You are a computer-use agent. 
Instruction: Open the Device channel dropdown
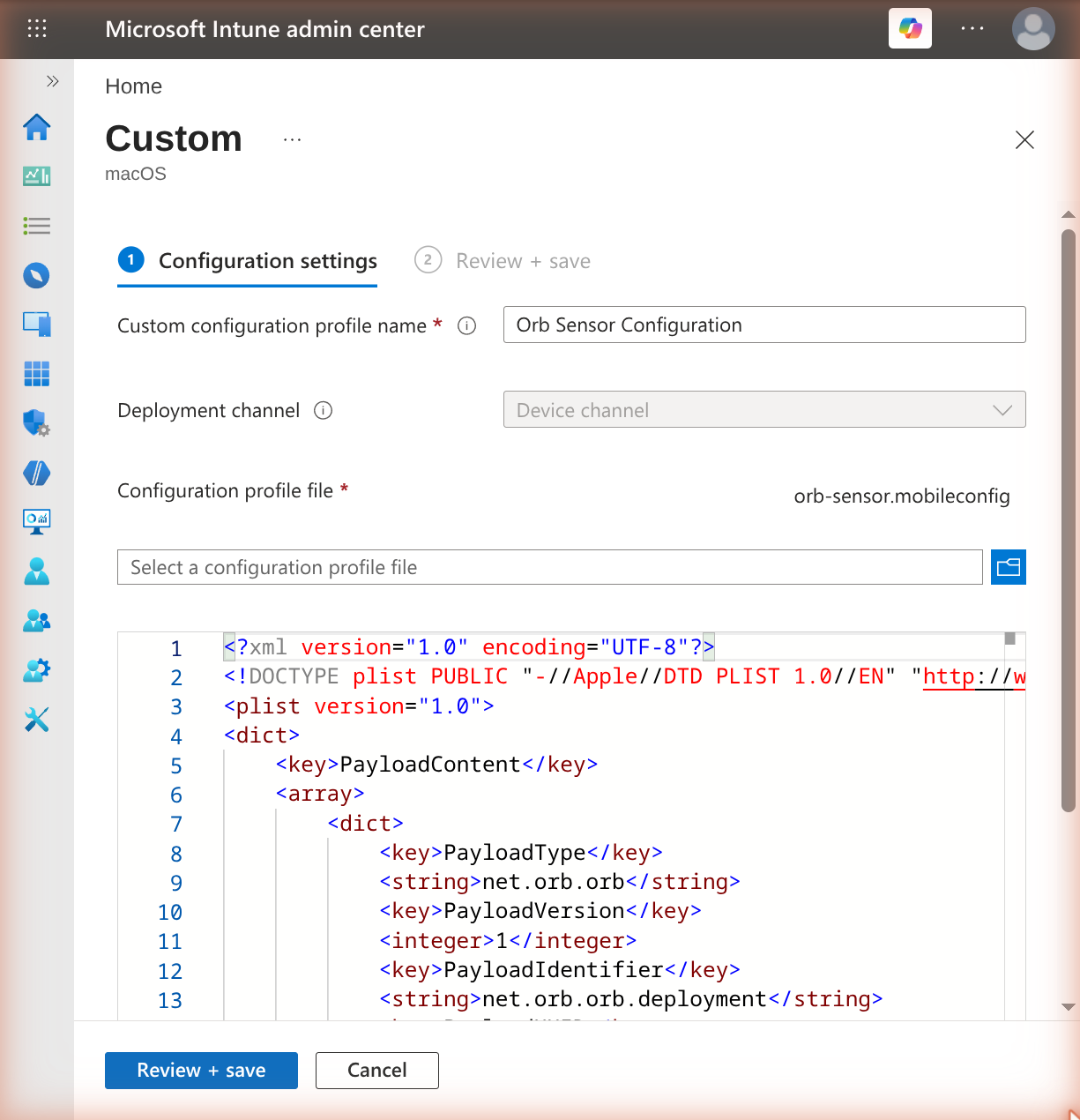764,409
